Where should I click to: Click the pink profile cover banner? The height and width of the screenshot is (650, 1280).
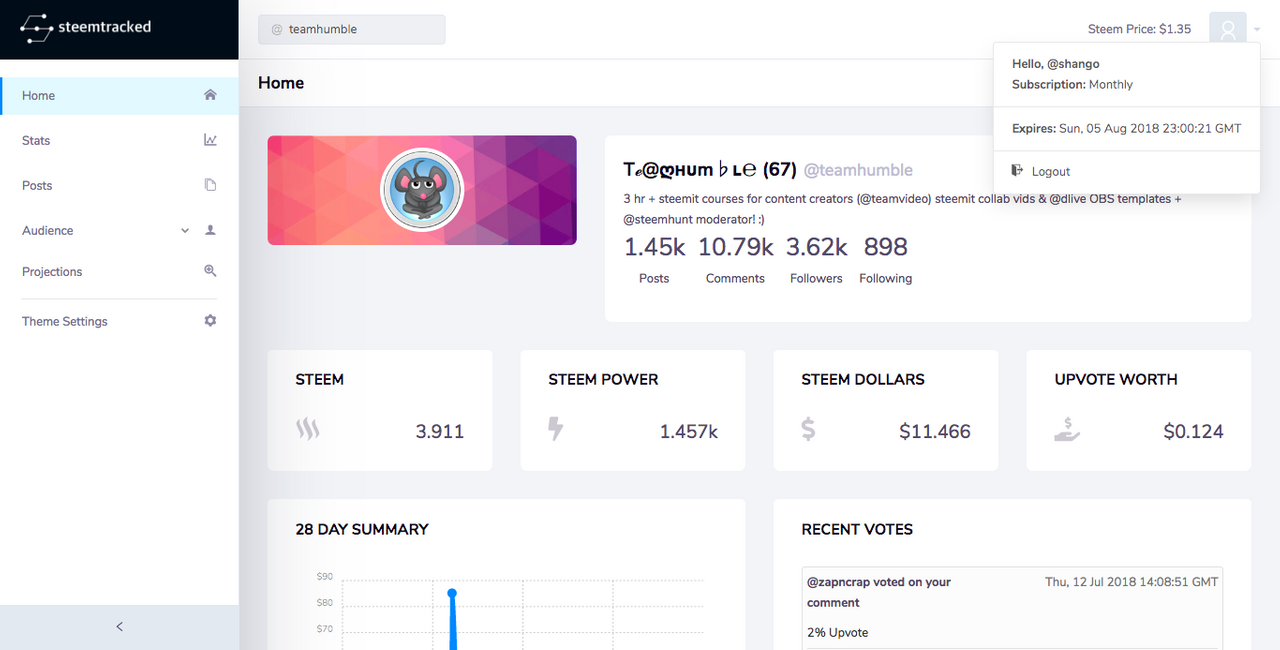pos(422,190)
